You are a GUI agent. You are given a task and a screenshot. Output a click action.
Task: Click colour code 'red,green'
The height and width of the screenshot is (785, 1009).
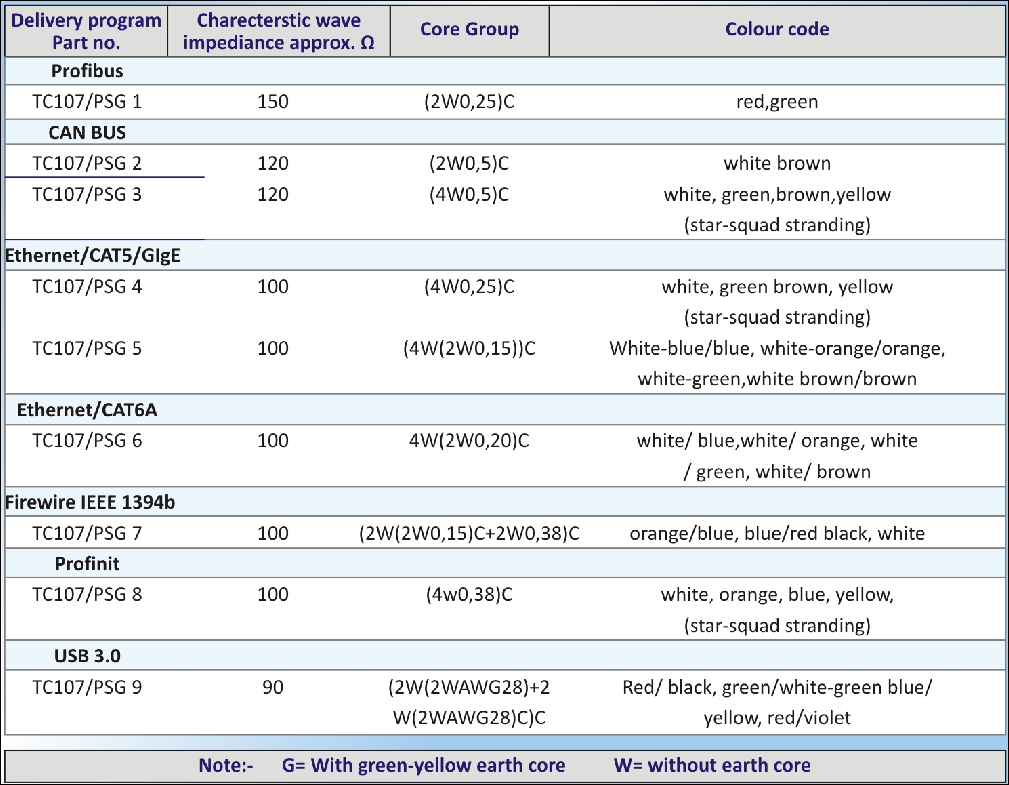click(777, 102)
